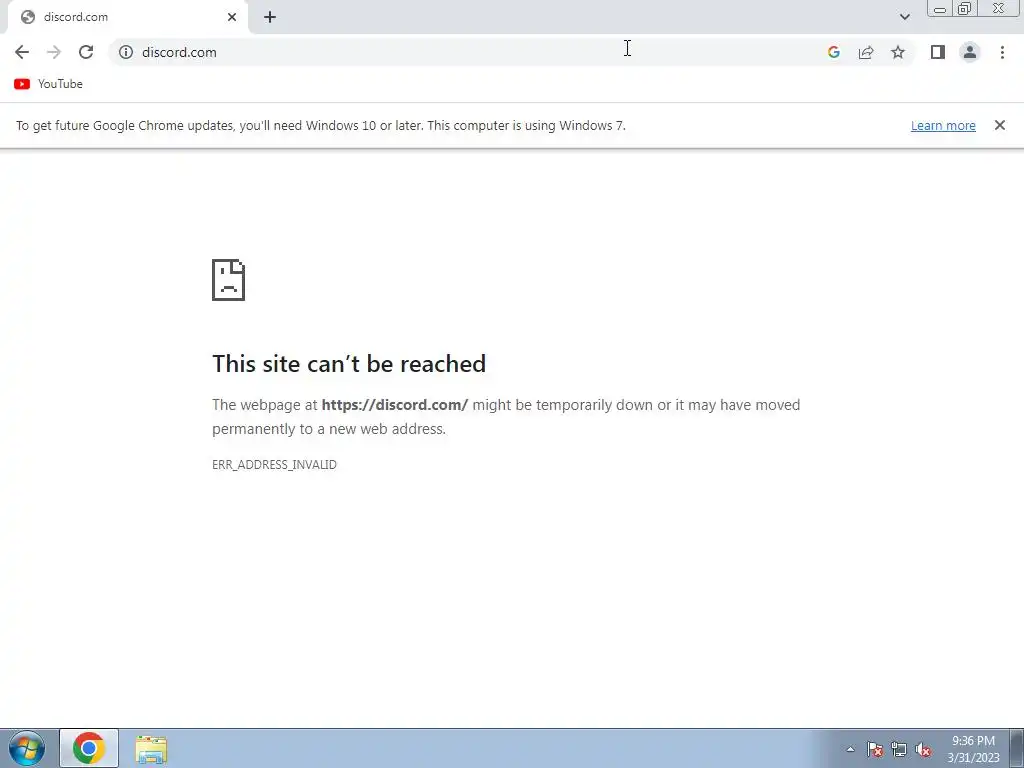Show hidden system tray icons
The width and height of the screenshot is (1024, 768).
point(850,749)
